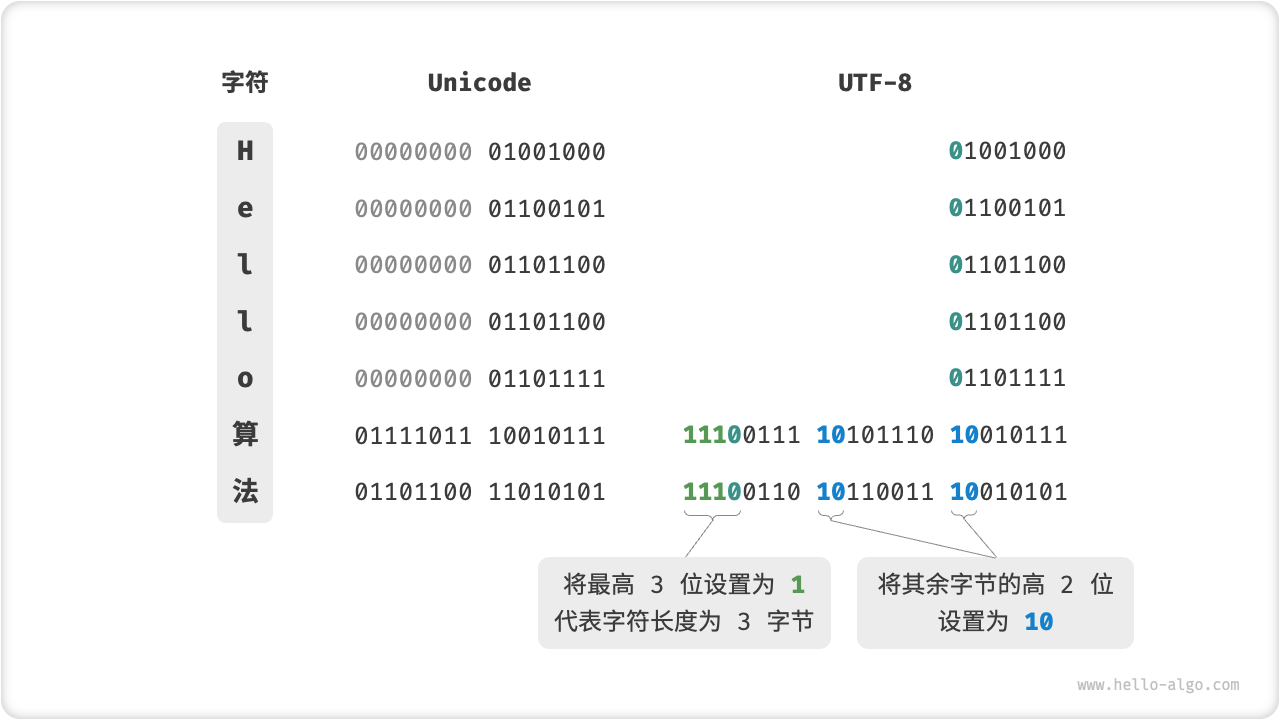
Task: Select the 法 character
Action: tap(245, 492)
